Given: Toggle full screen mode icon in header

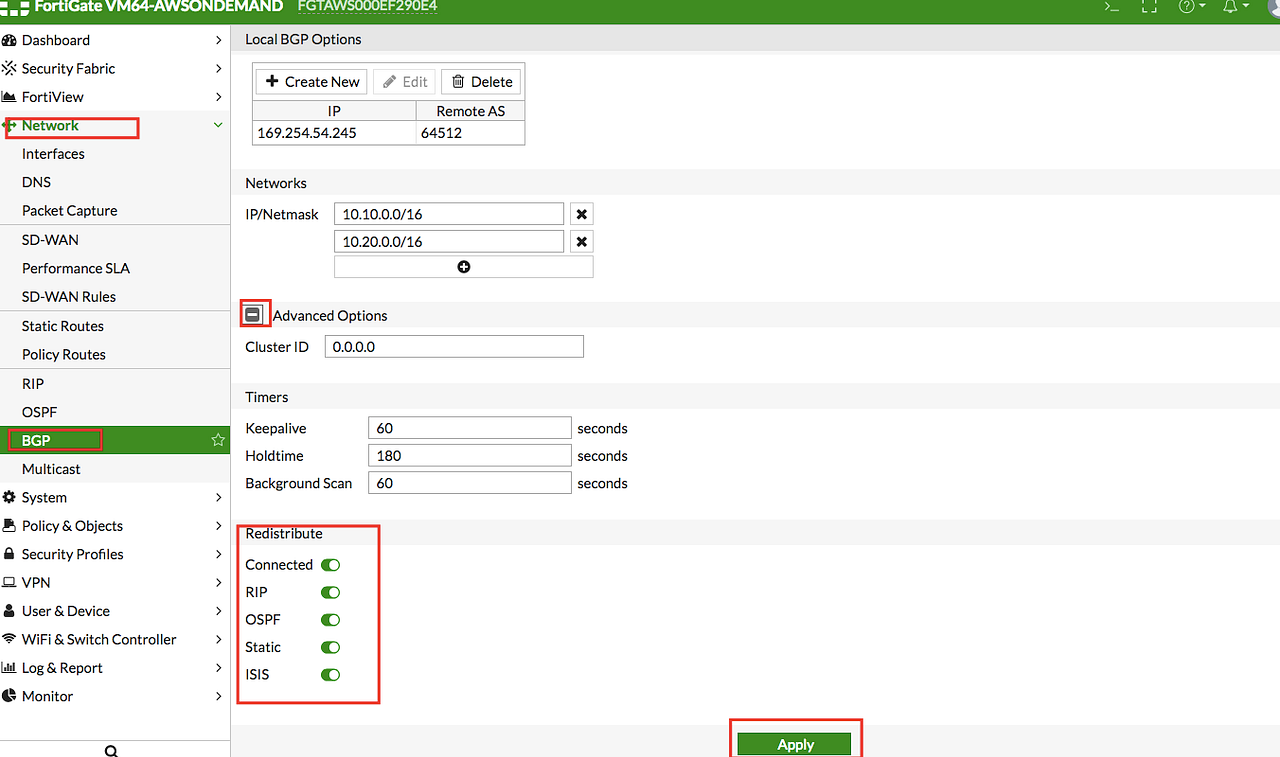Looking at the screenshot, I should [x=1149, y=6].
